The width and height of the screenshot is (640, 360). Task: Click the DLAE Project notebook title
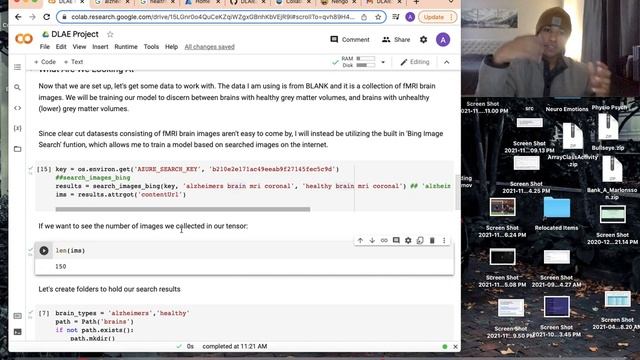(75, 34)
